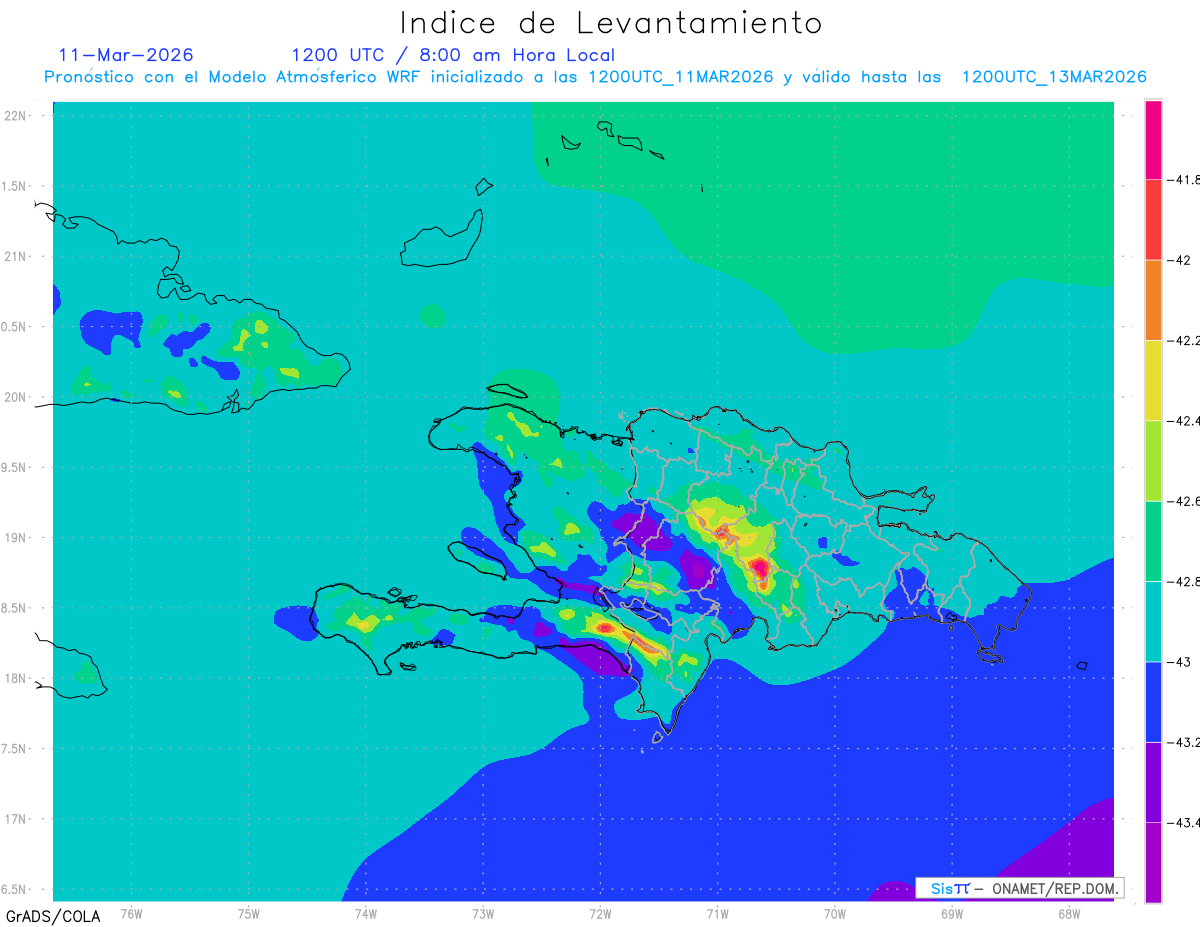This screenshot has width=1200, height=927.
Task: Choose the cyan legend swatch between -42.8 and -43
Action: click(x=1153, y=622)
